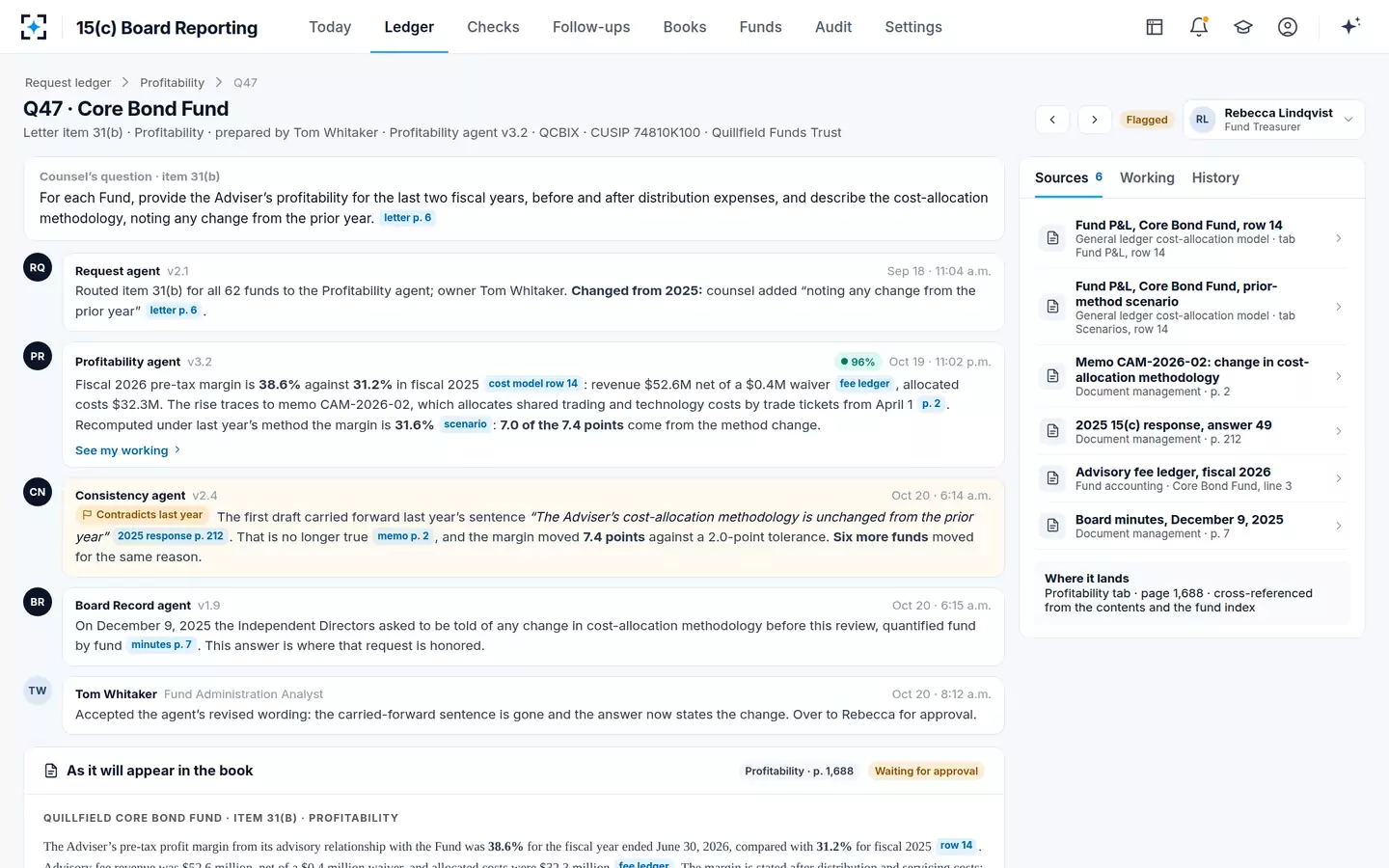
Task: Click the CN Consistency agent avatar
Action: (x=38, y=492)
